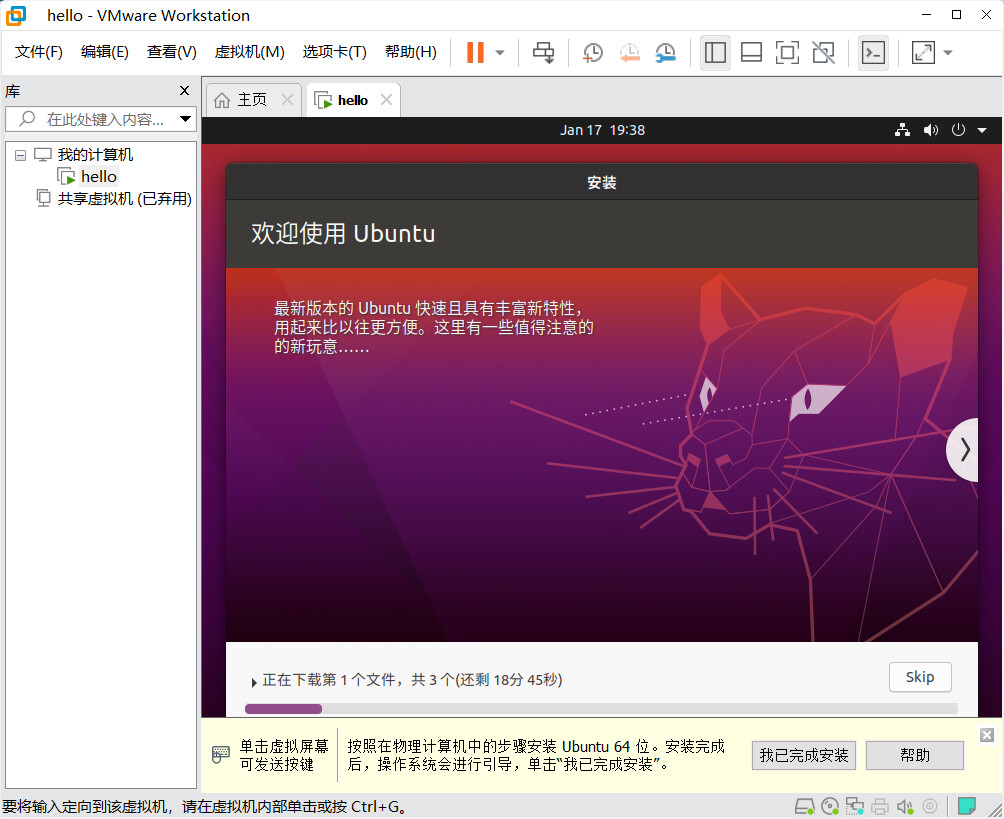The height and width of the screenshot is (819, 1004).
Task: Click the 帮助 button in the hint bar
Action: [915, 755]
